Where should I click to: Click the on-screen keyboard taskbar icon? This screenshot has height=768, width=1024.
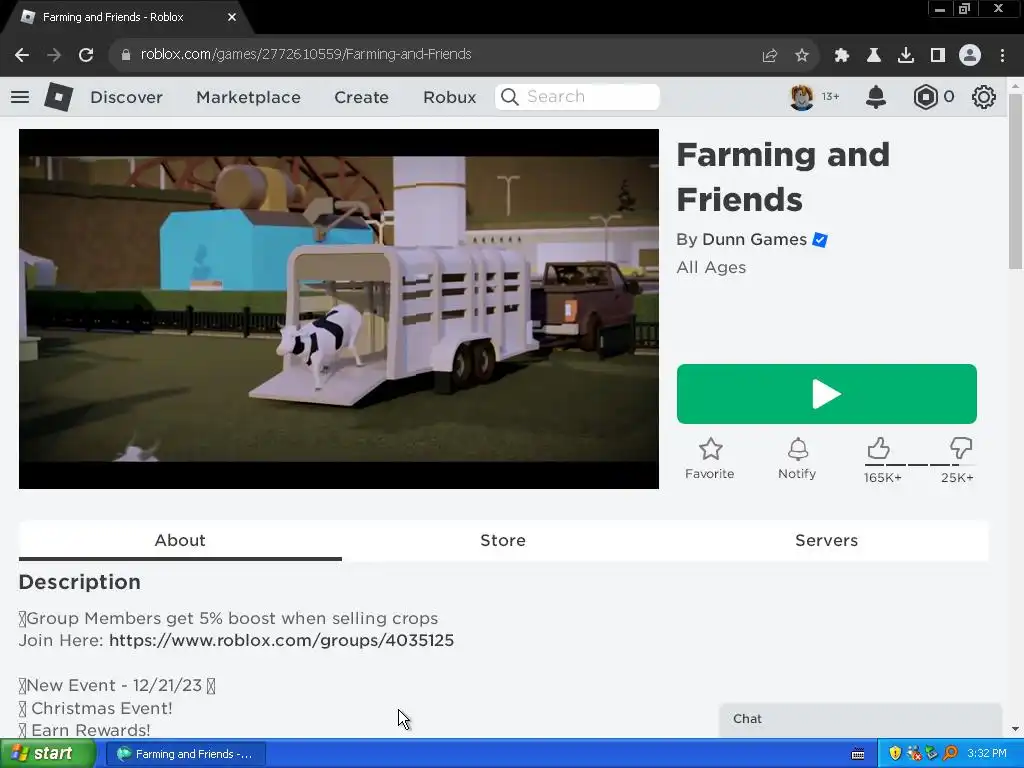tap(858, 754)
